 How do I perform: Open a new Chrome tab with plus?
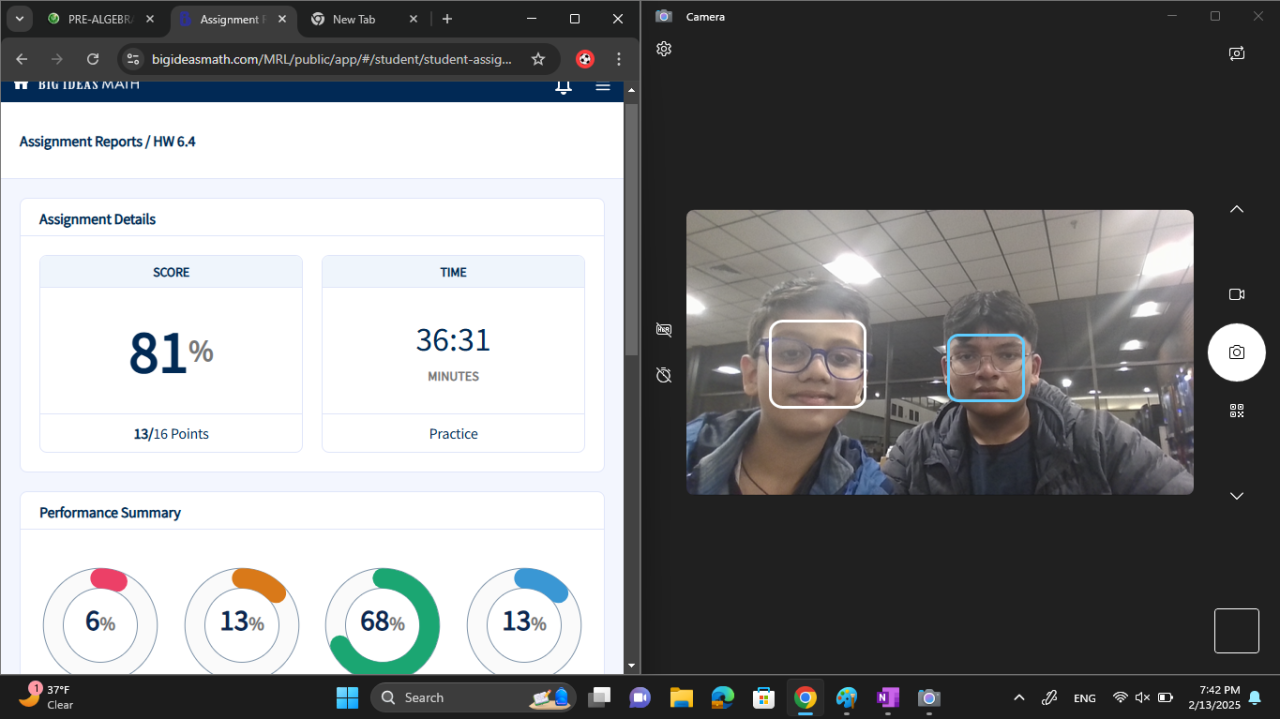pyautogui.click(x=447, y=19)
